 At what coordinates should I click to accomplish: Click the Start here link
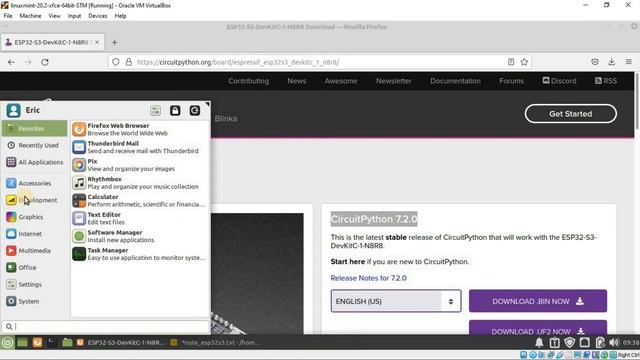coord(348,262)
